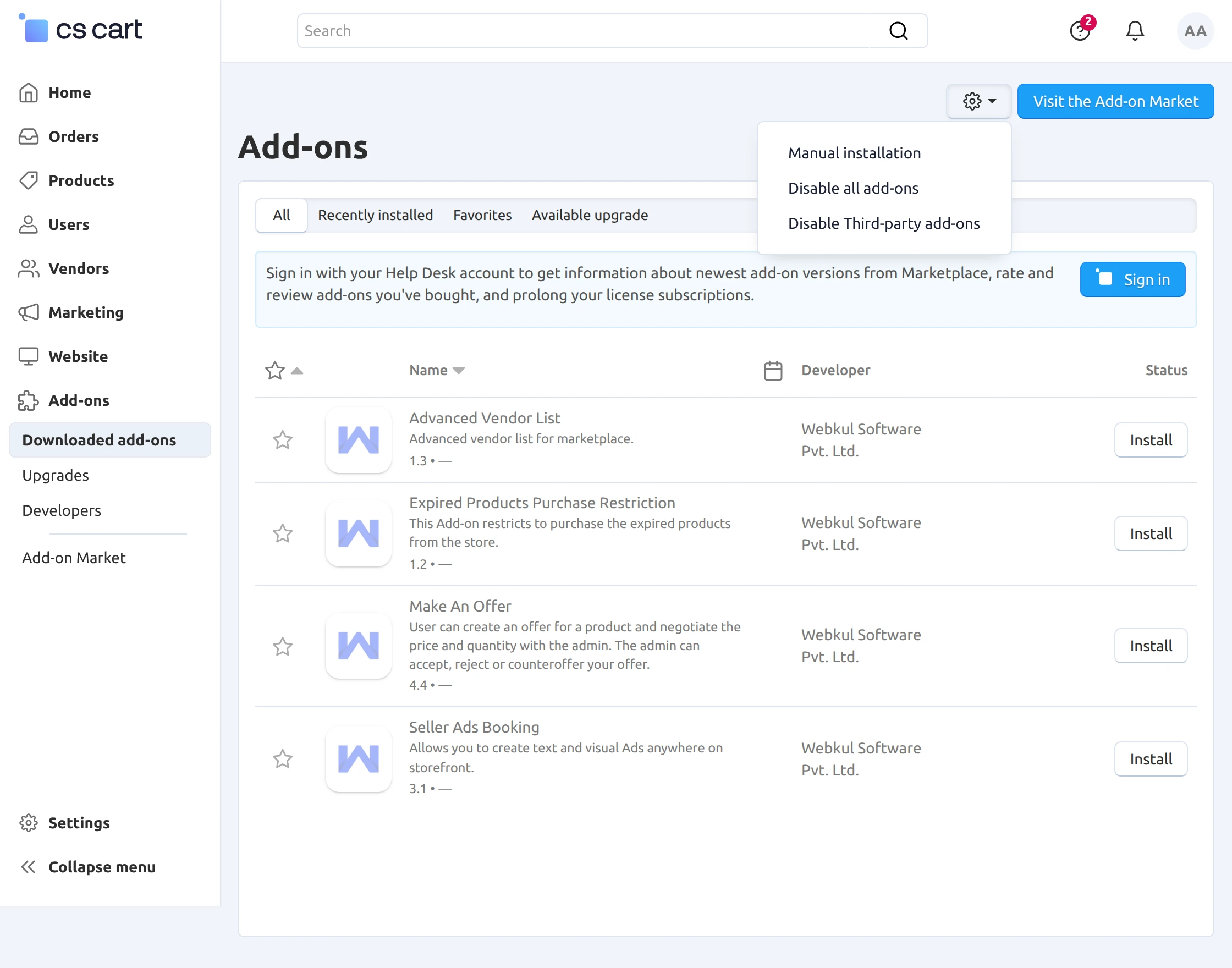1232x968 pixels.
Task: Select Manual installation from the menu
Action: pos(854,153)
